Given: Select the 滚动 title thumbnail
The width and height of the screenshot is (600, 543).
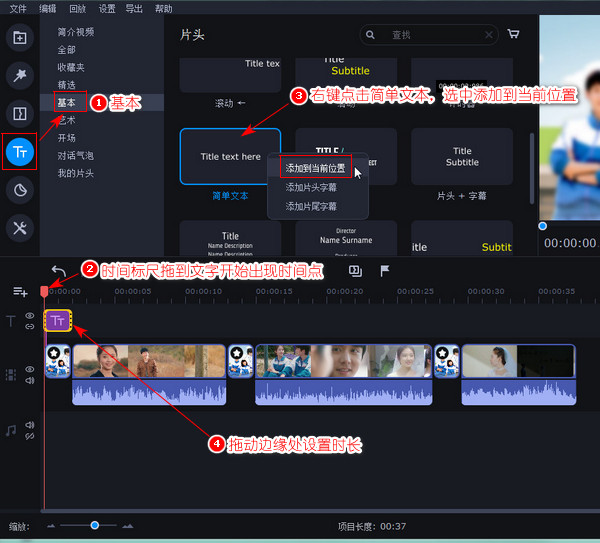Looking at the screenshot, I should 230,75.
